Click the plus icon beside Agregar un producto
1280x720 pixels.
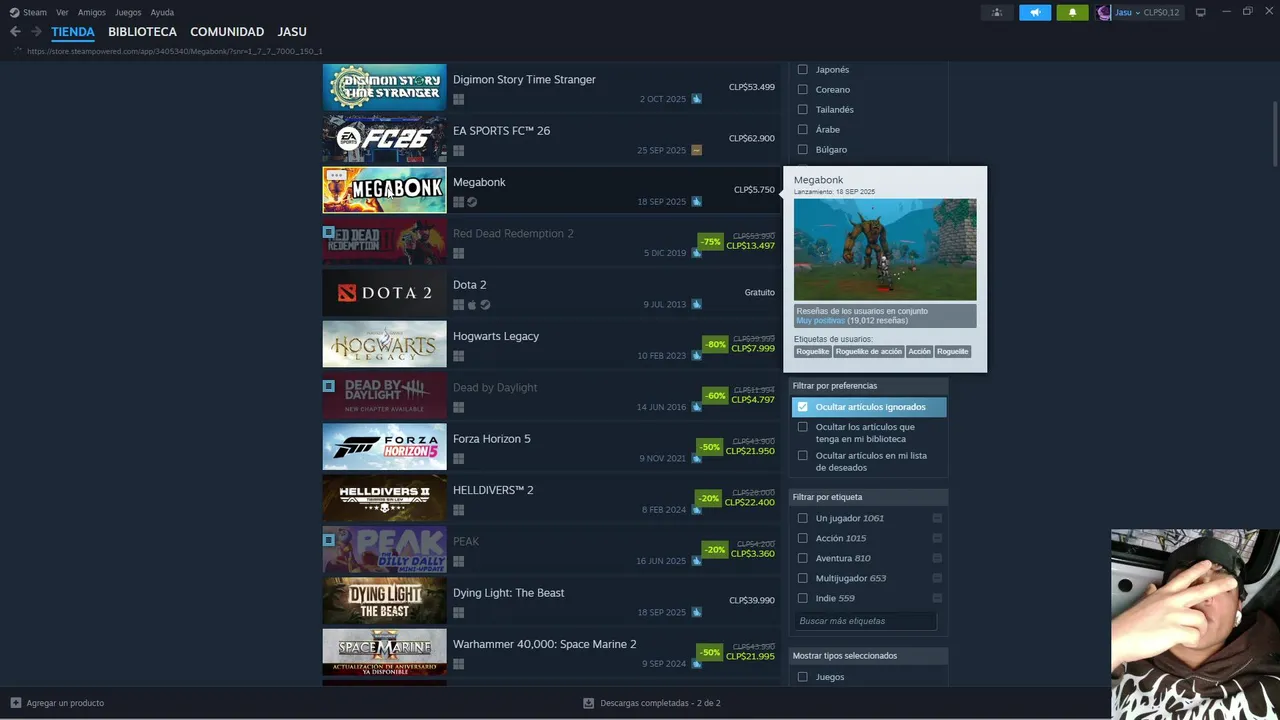coord(15,703)
